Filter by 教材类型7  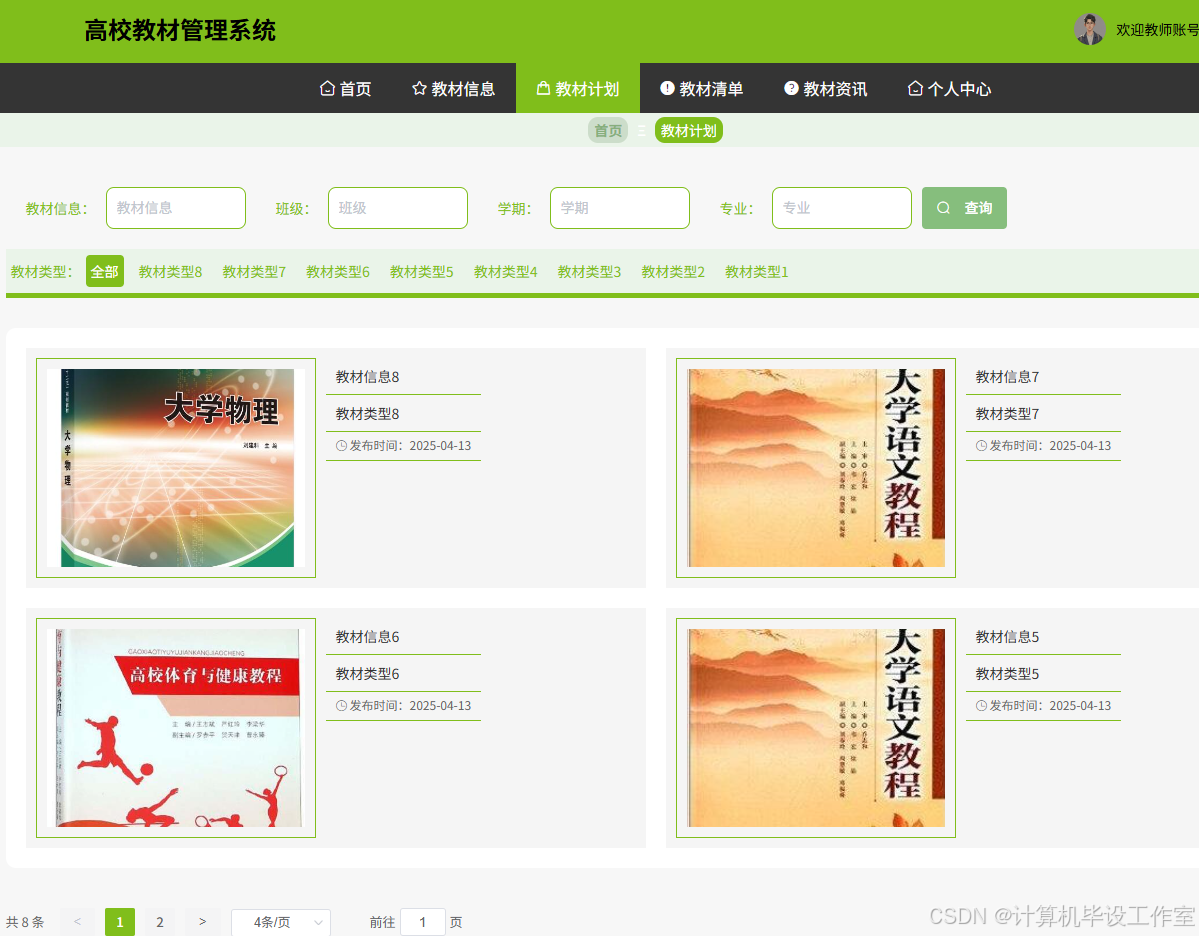click(254, 271)
